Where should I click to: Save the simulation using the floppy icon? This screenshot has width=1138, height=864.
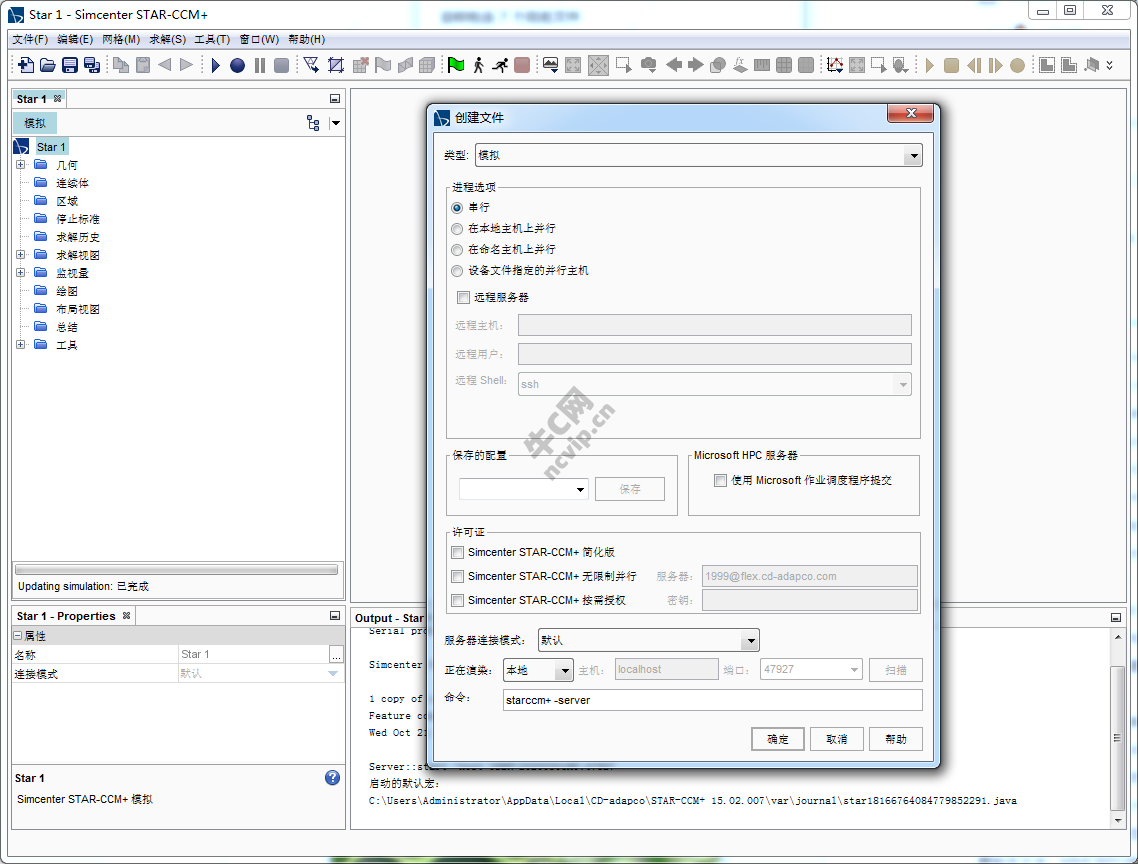70,65
